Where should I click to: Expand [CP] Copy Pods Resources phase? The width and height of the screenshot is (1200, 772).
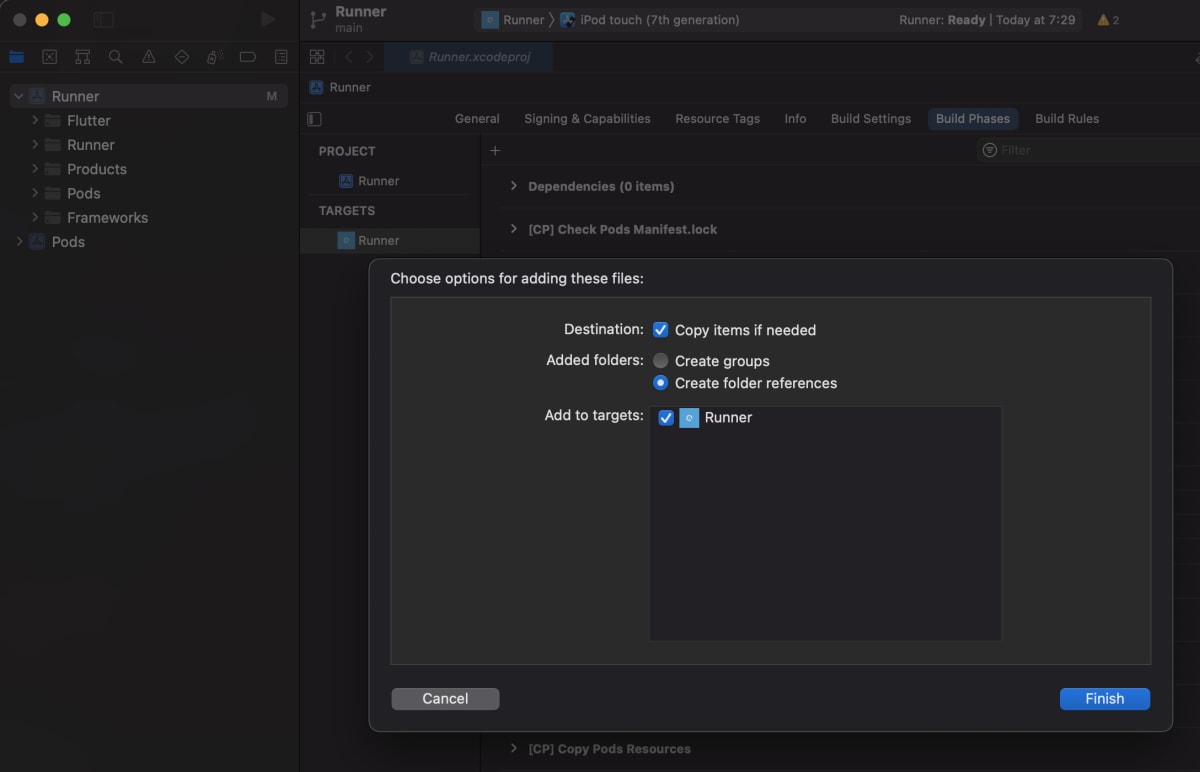click(x=514, y=748)
